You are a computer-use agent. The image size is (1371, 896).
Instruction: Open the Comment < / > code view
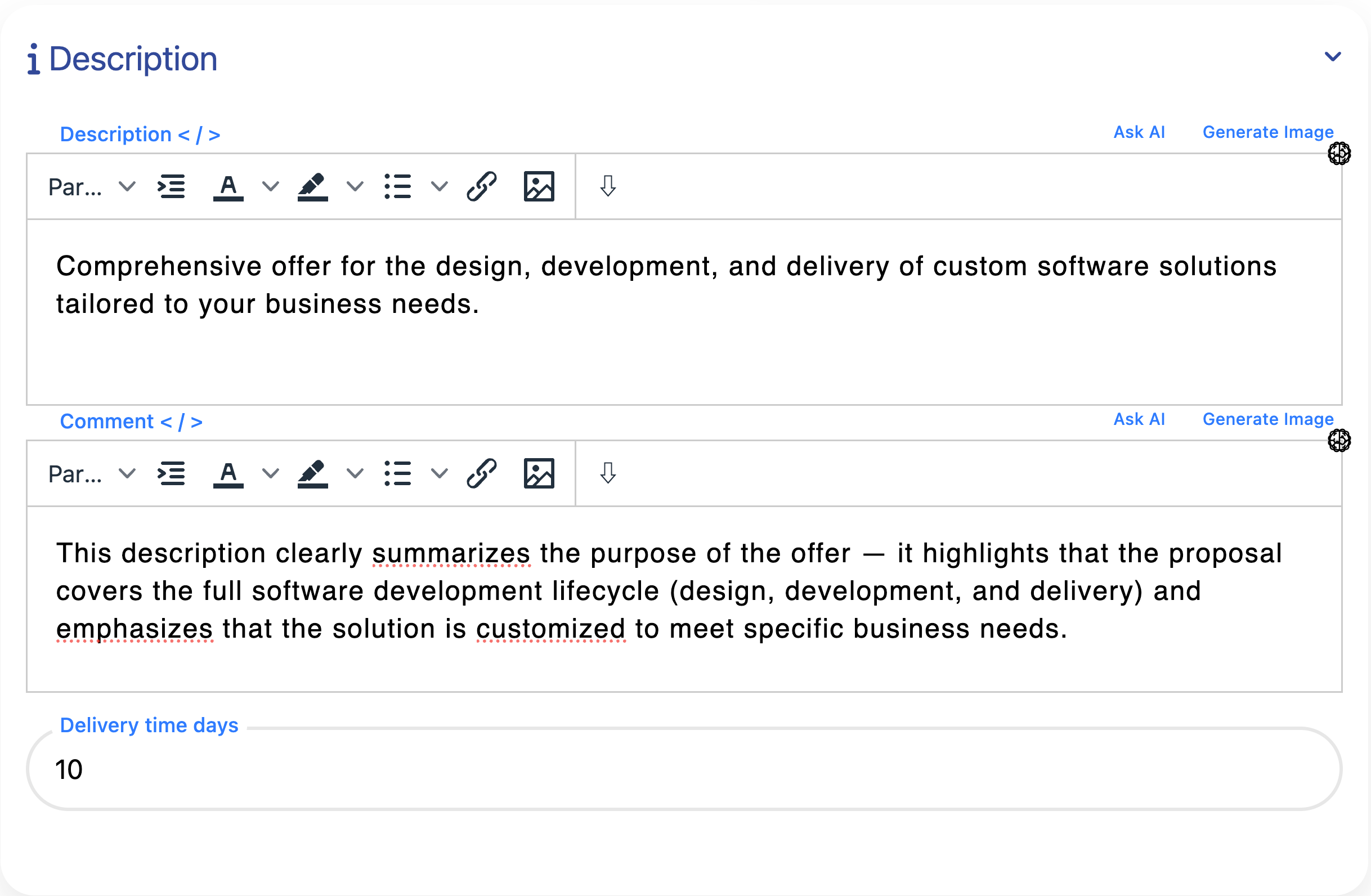pyautogui.click(x=131, y=420)
